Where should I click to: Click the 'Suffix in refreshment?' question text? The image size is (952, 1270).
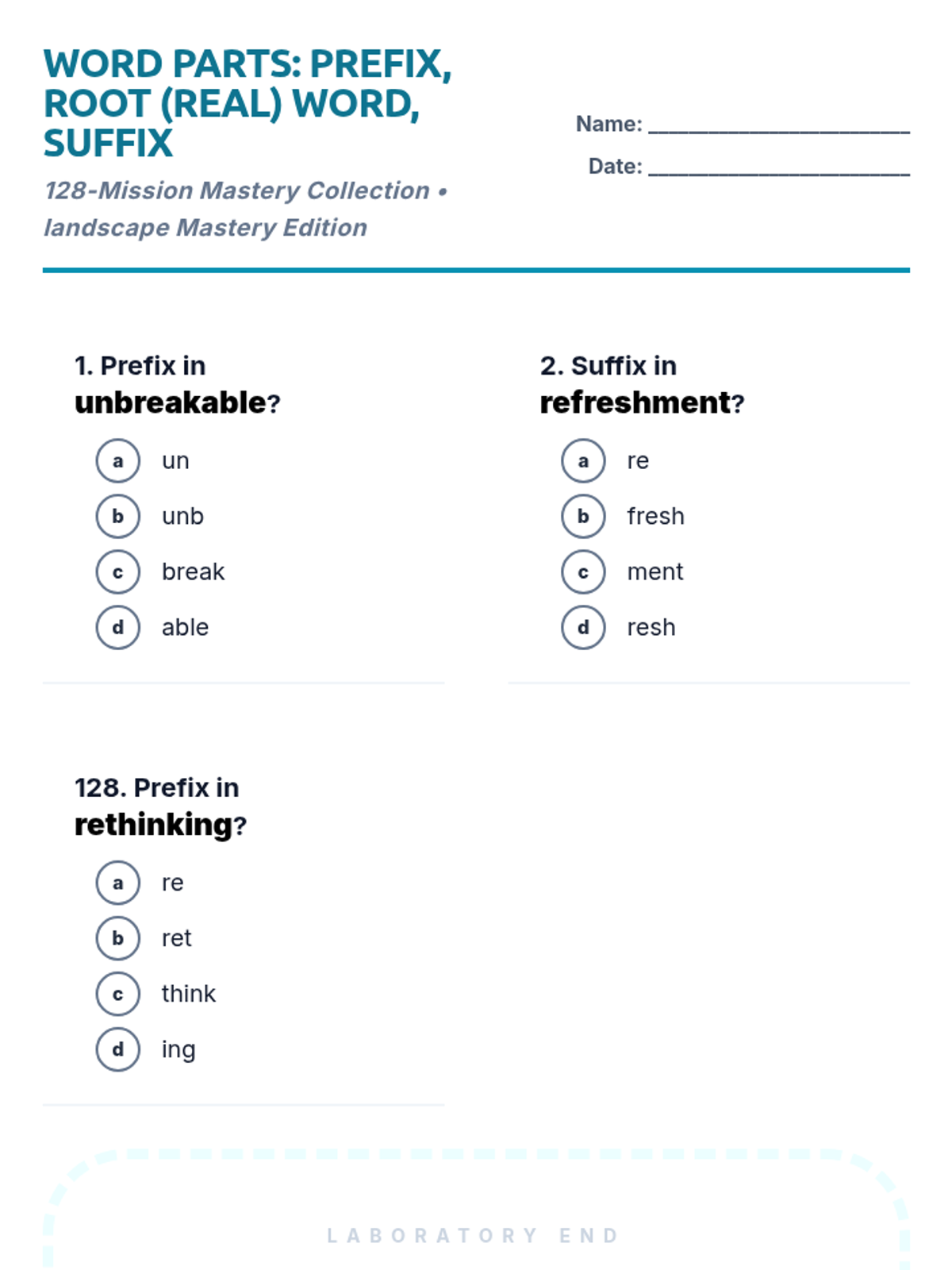coord(642,385)
